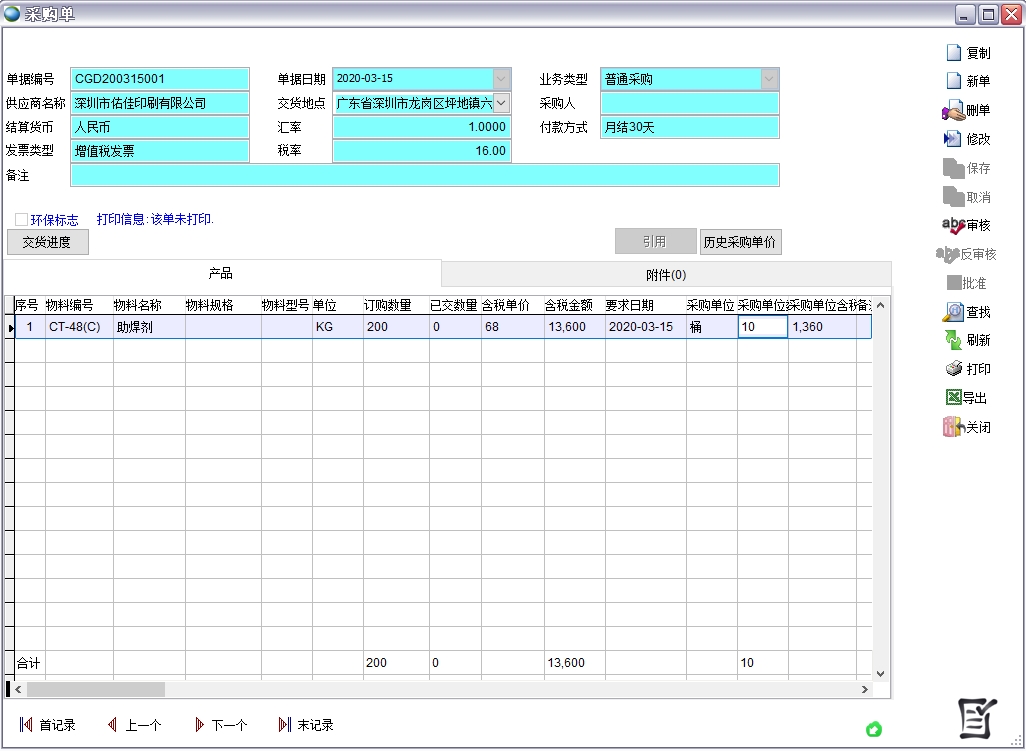
Task: Select the 产品 tab
Action: click(221, 273)
